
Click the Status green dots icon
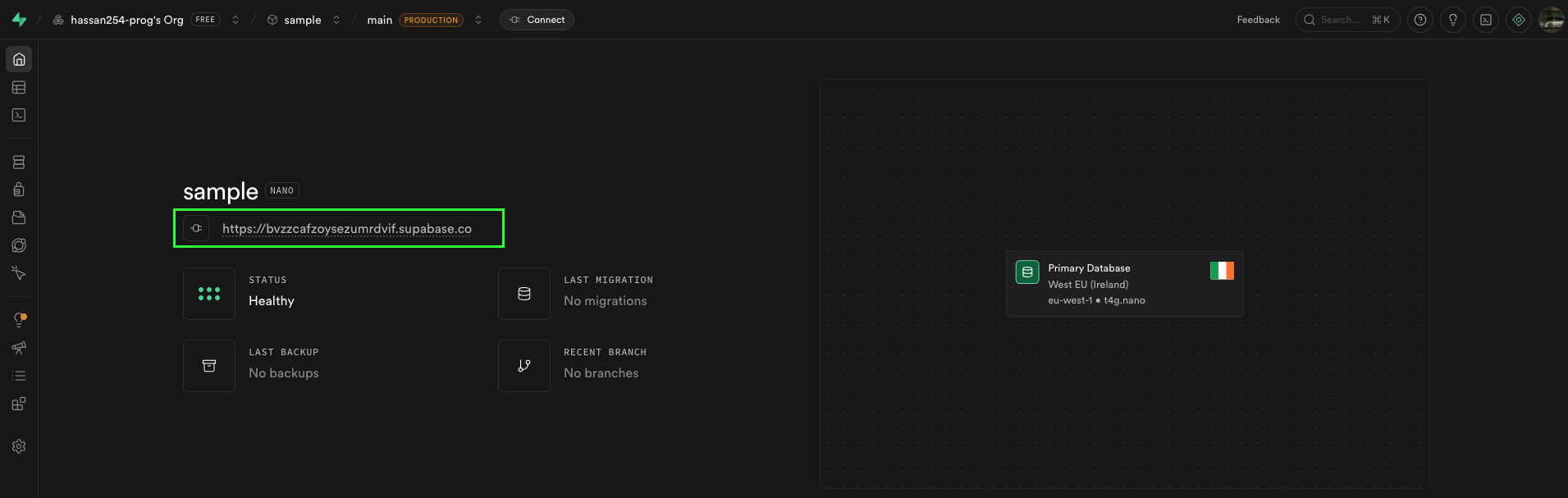(209, 294)
